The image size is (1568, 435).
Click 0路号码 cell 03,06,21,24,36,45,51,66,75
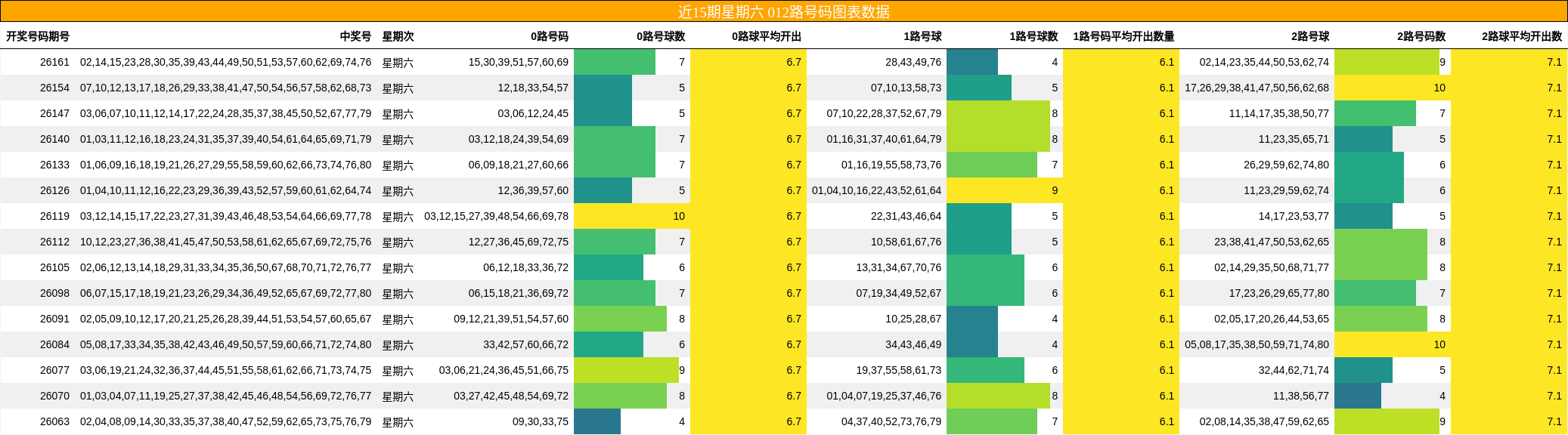click(504, 370)
